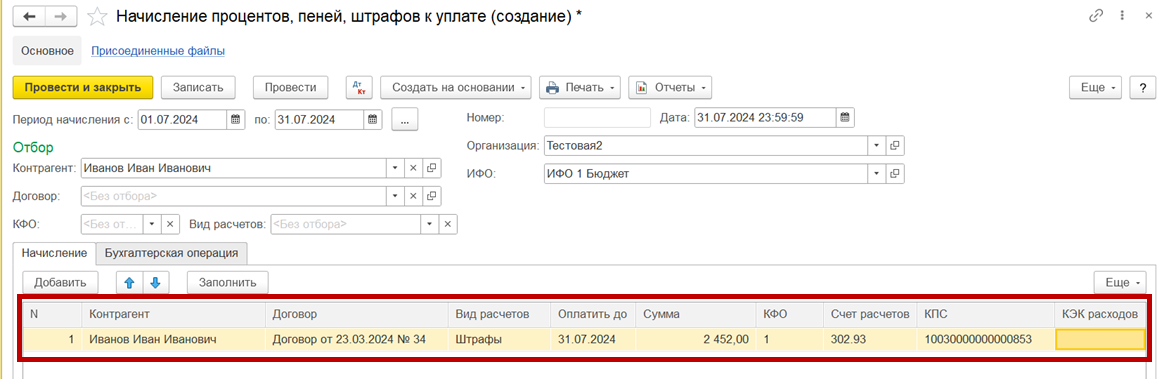
Task: Copy link via chain icon
Action: coord(1096,16)
